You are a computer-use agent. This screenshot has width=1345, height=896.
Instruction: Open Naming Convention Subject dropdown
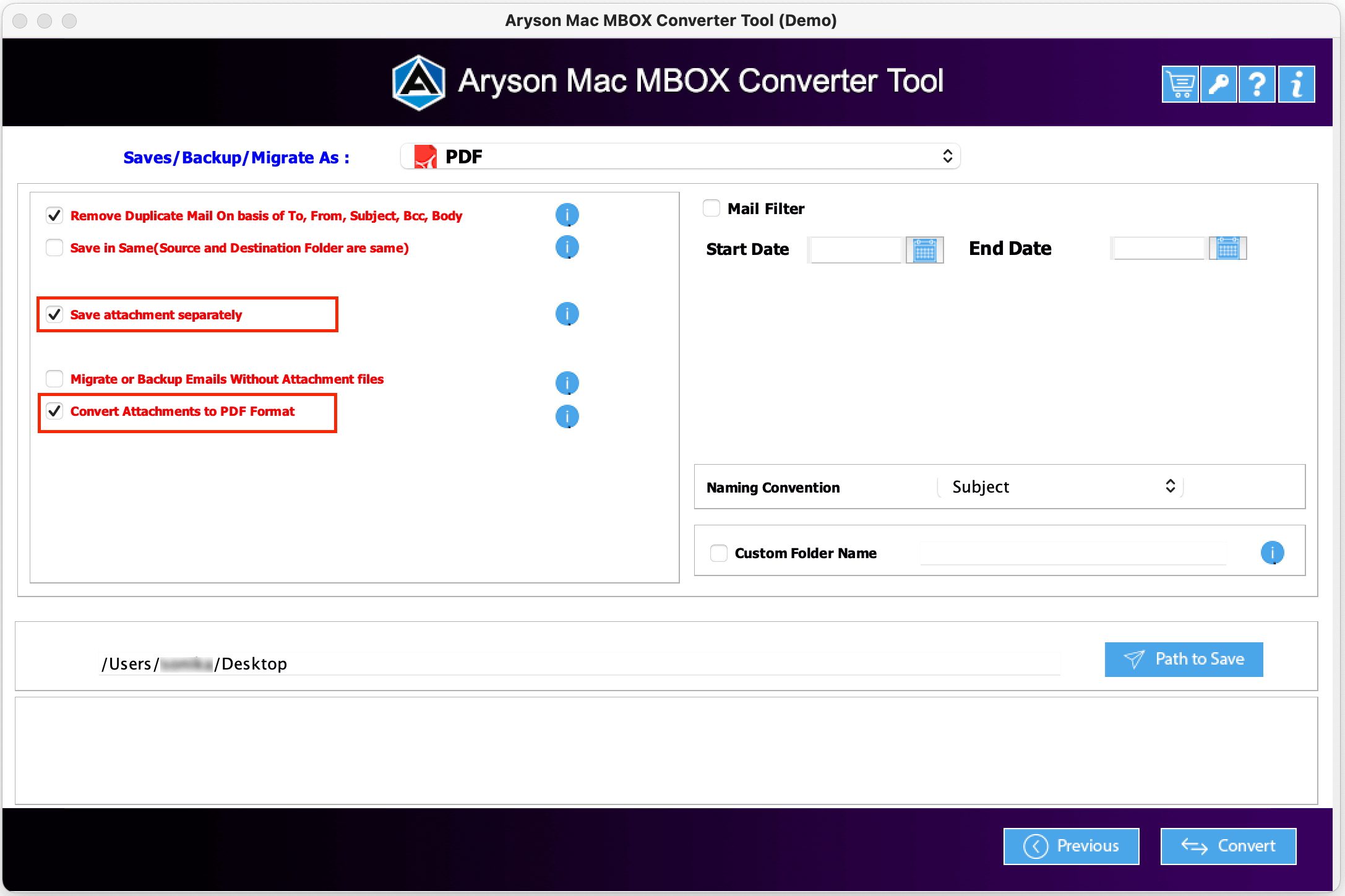click(1060, 487)
